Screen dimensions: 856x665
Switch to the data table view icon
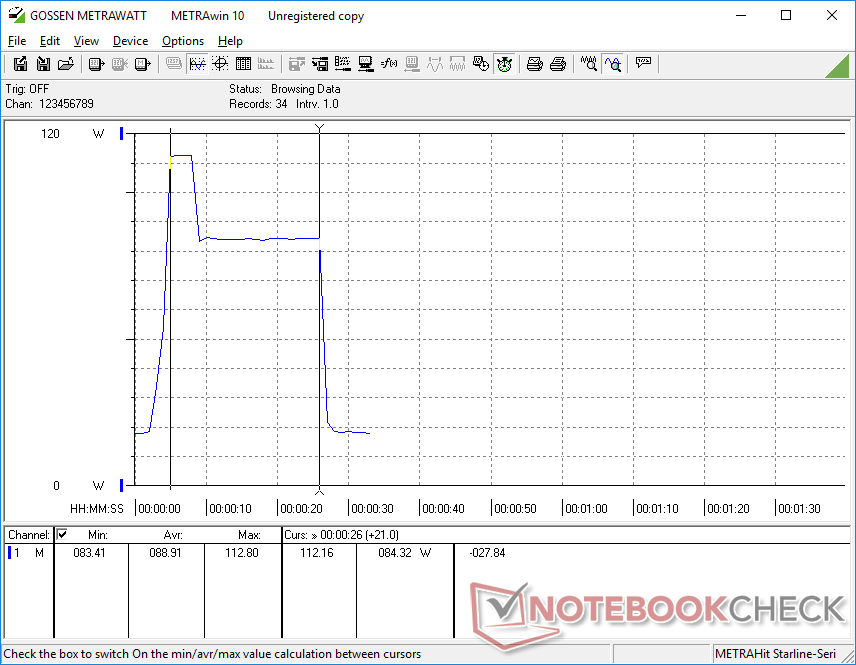(243, 64)
